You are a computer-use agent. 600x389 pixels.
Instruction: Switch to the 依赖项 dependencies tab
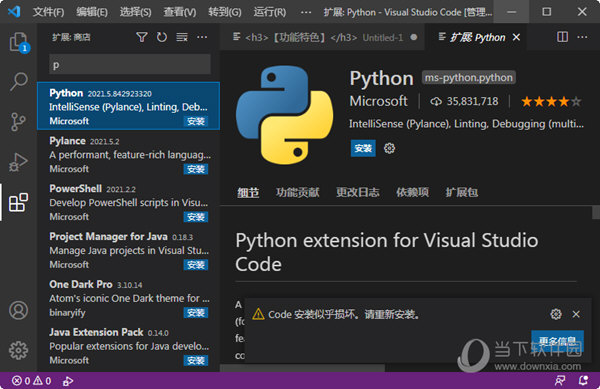tap(412, 192)
